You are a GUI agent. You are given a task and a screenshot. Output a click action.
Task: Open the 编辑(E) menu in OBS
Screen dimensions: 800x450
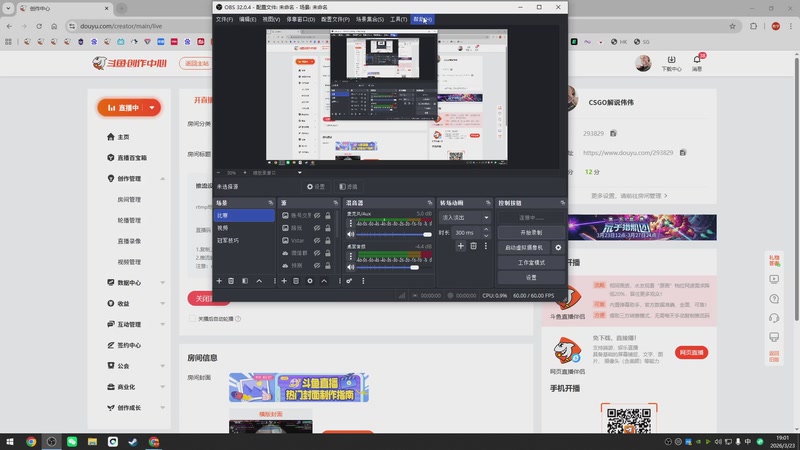pos(247,19)
